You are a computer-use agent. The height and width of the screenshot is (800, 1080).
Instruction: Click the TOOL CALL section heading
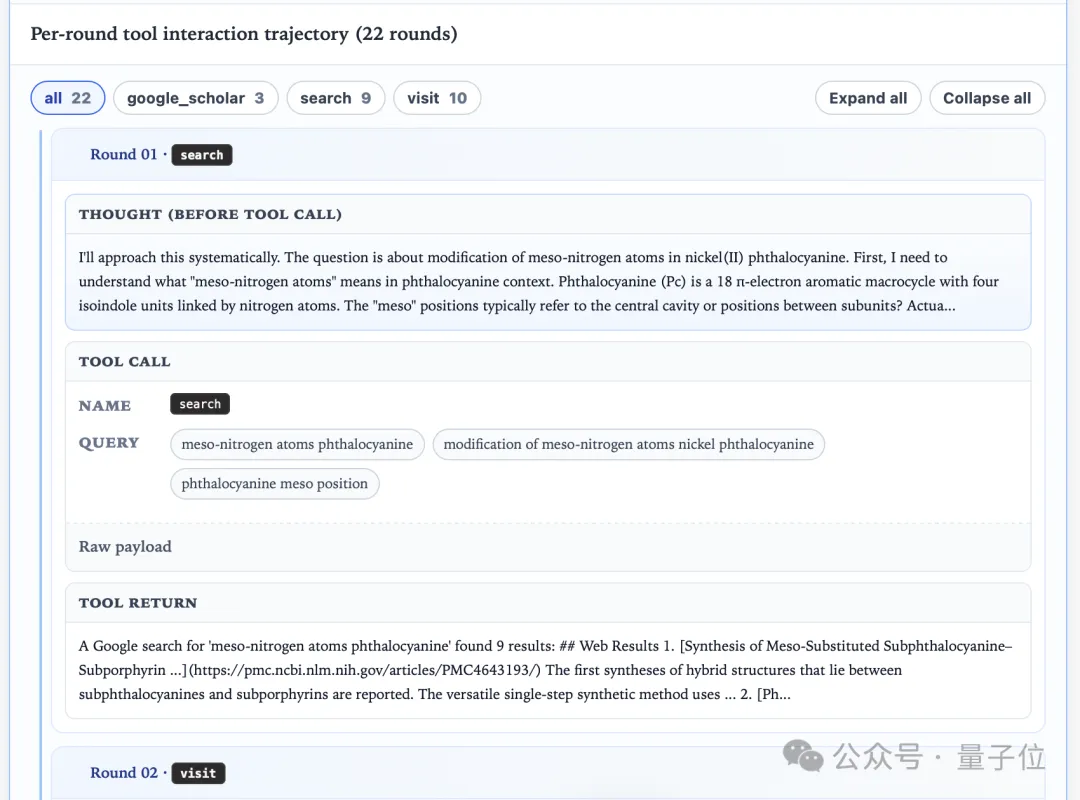point(125,361)
